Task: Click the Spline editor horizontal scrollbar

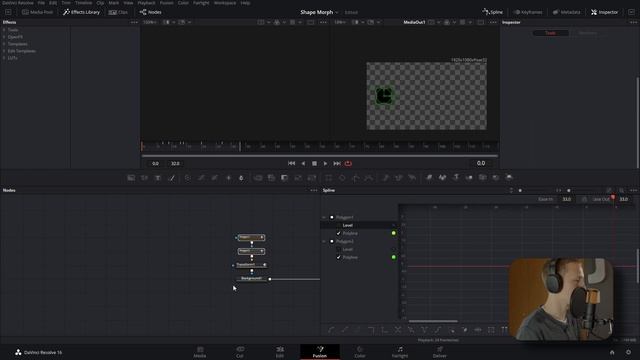Action: click(433, 321)
